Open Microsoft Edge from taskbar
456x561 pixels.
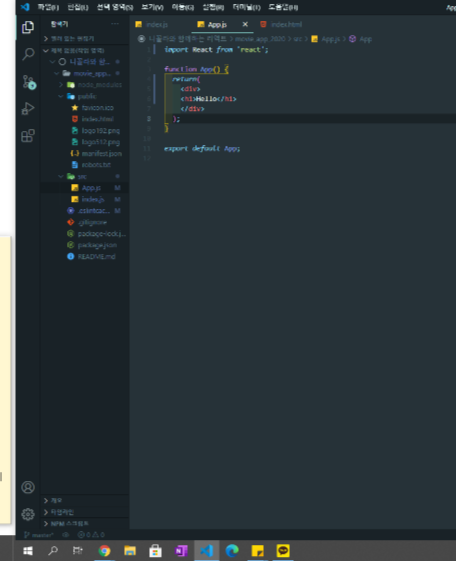pyautogui.click(x=232, y=550)
